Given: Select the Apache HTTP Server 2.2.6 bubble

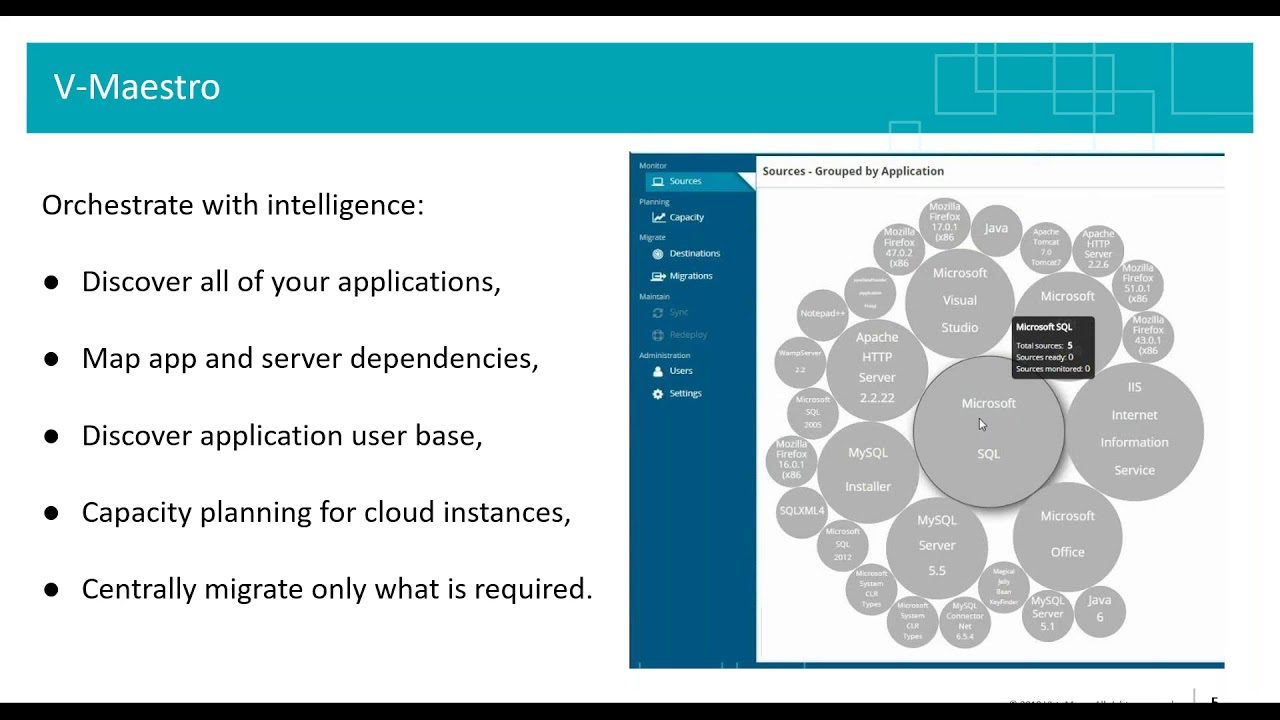Looking at the screenshot, I should 1098,250.
